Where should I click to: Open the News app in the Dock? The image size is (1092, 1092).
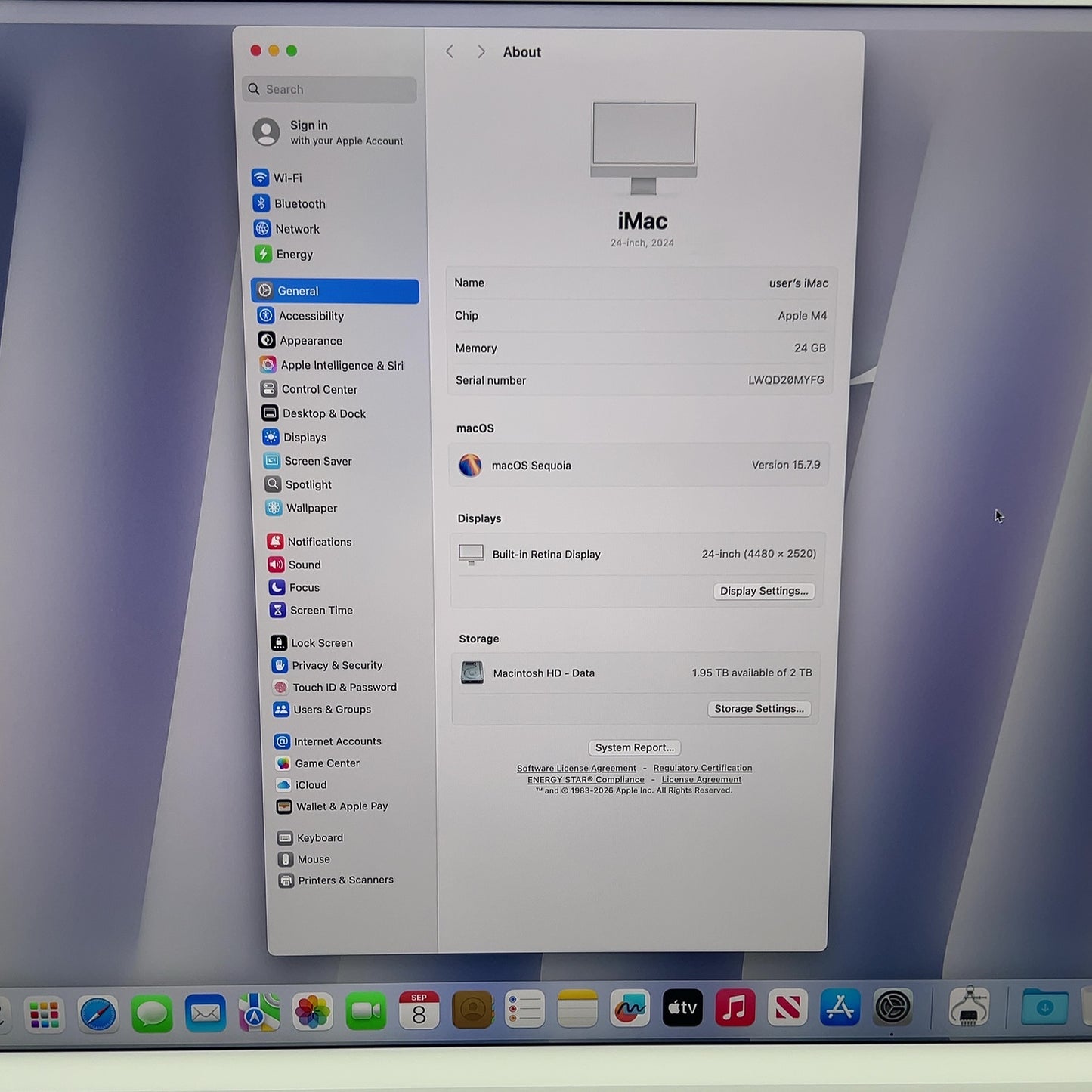787,1007
